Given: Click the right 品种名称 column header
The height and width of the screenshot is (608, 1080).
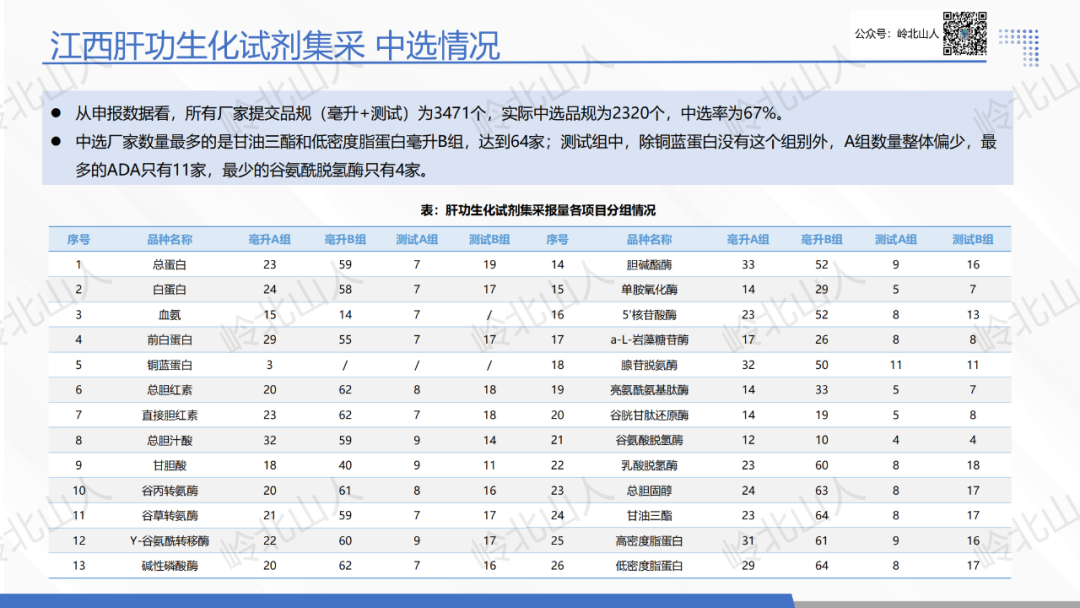Looking at the screenshot, I should 649,240.
